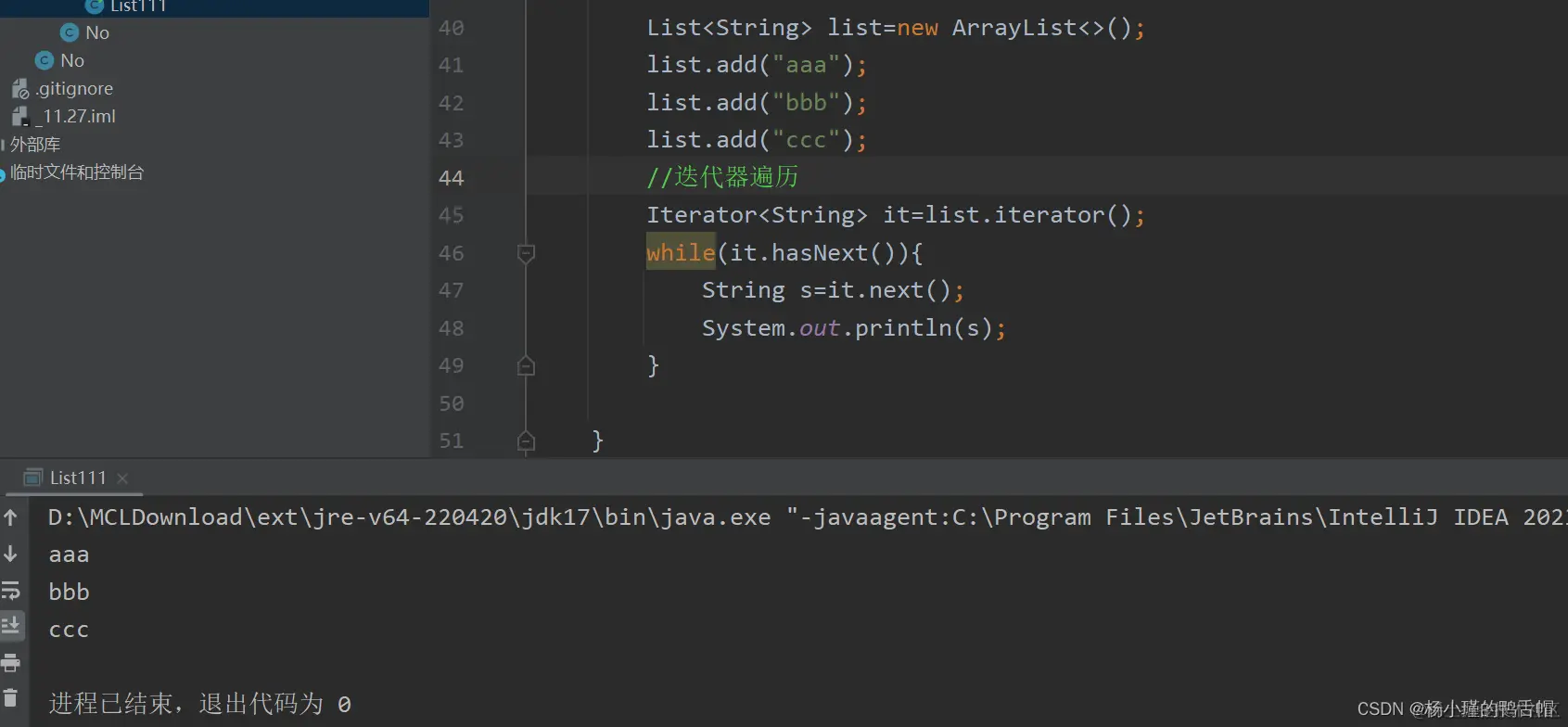Image resolution: width=1568 pixels, height=727 pixels.
Task: Toggle scroll to end of console
Action: pyautogui.click(x=11, y=625)
